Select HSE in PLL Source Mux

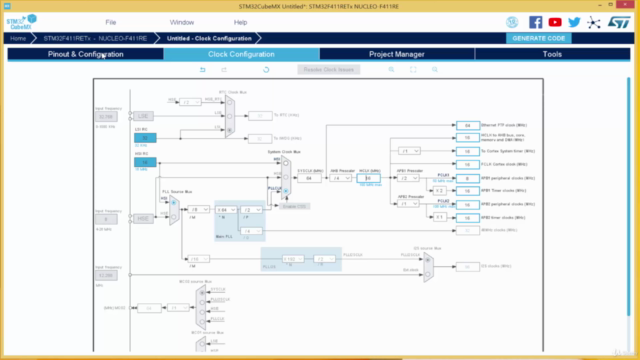tap(174, 217)
